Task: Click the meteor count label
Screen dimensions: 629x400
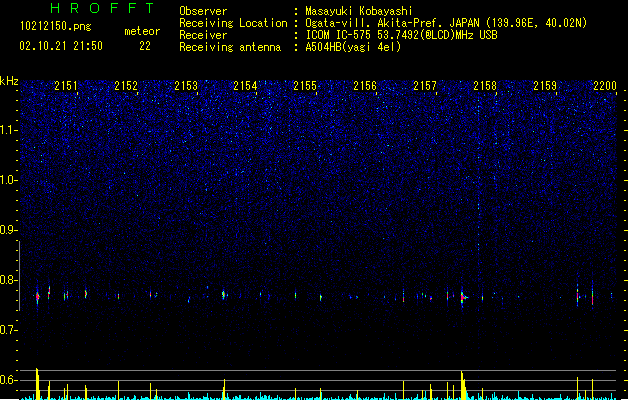Action: (142, 31)
